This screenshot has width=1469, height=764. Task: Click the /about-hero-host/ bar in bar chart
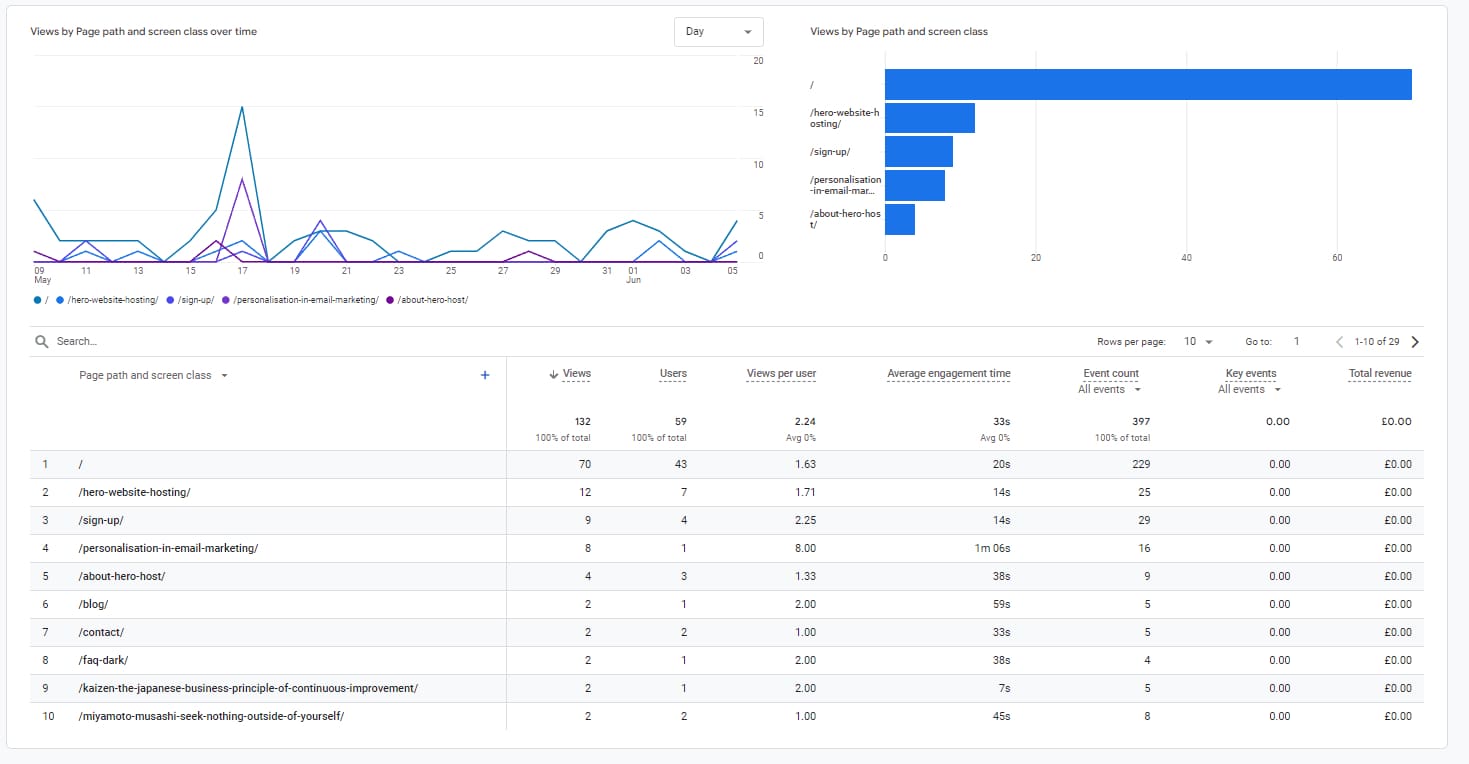coord(900,220)
